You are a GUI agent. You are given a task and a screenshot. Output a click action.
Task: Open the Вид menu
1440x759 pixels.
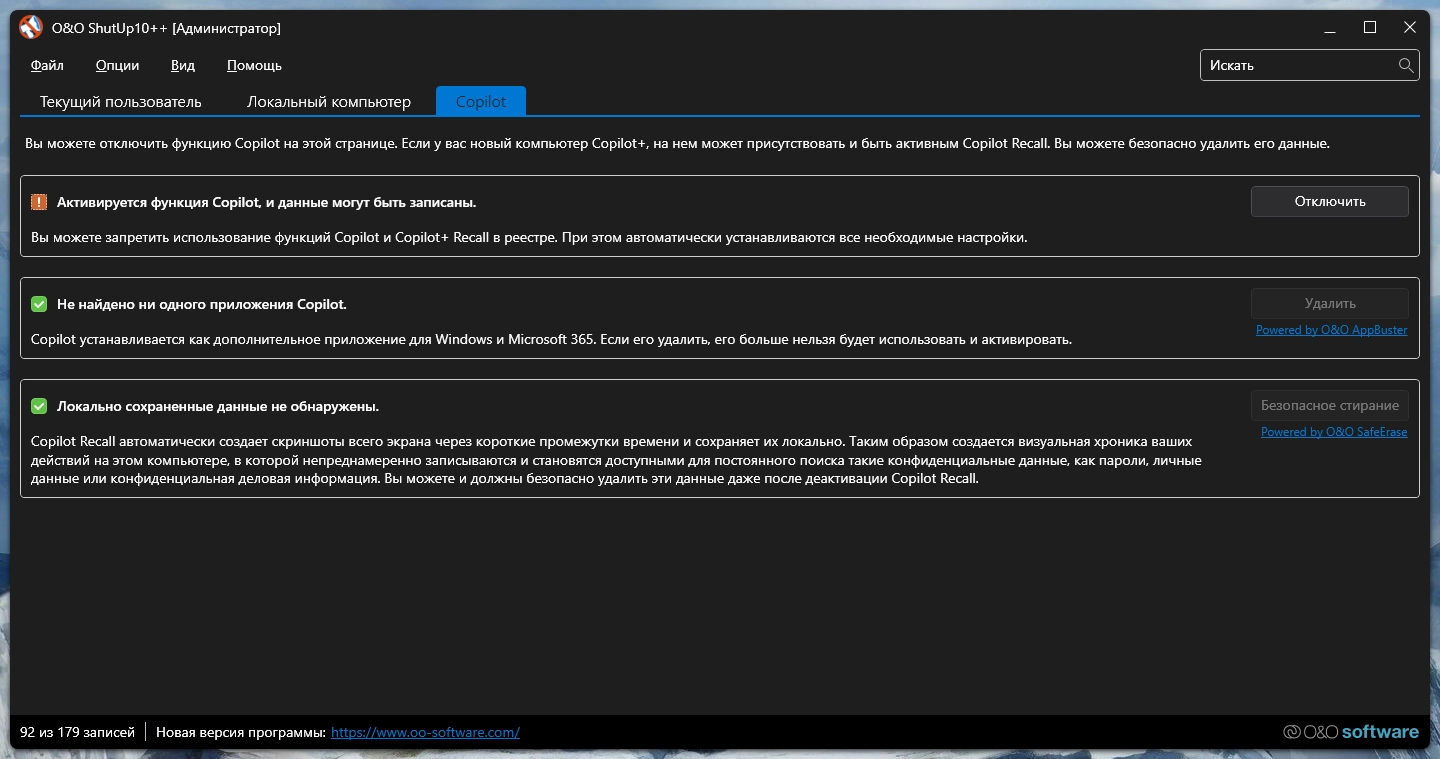point(183,65)
